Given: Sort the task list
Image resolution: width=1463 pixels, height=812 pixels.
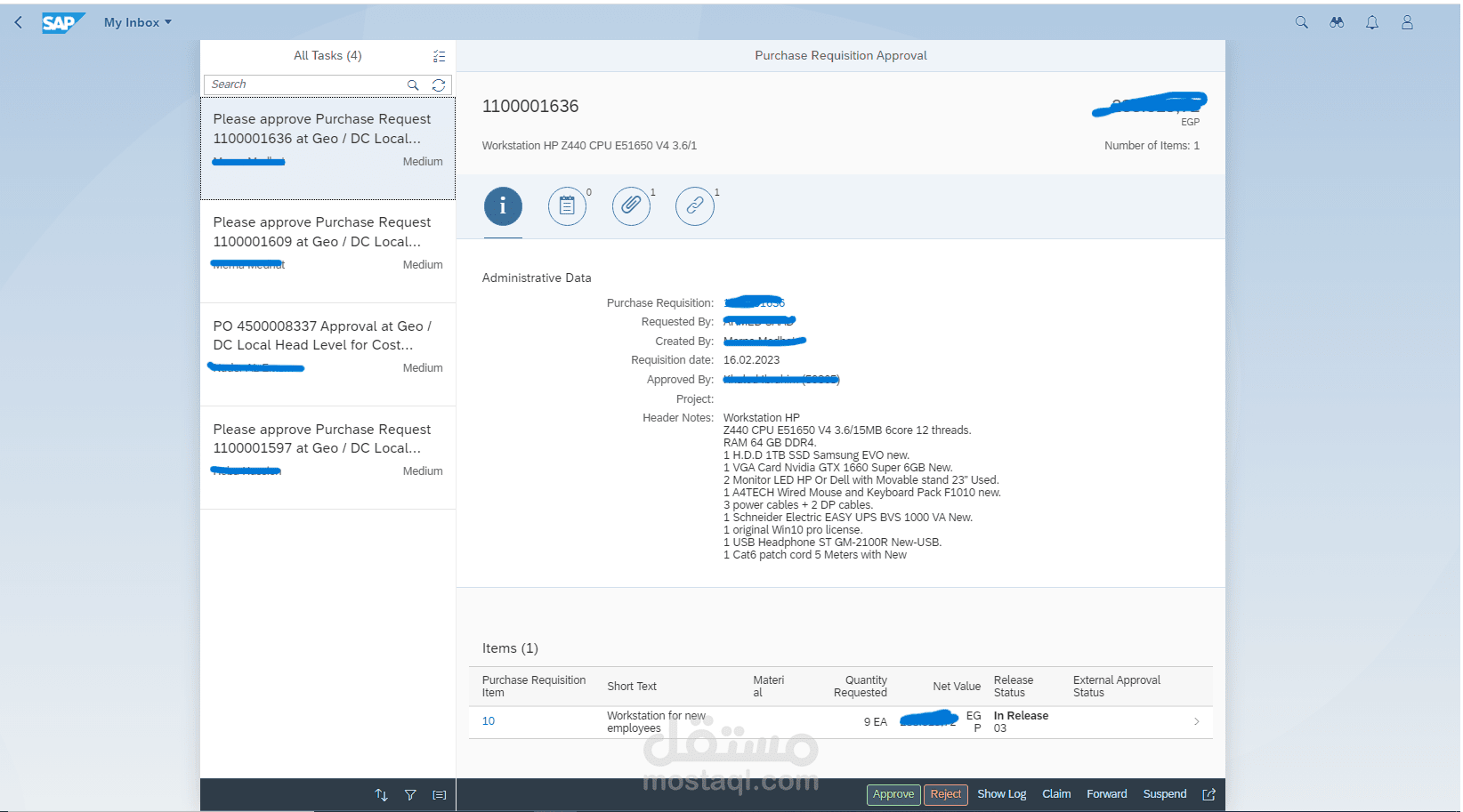Looking at the screenshot, I should (x=382, y=795).
